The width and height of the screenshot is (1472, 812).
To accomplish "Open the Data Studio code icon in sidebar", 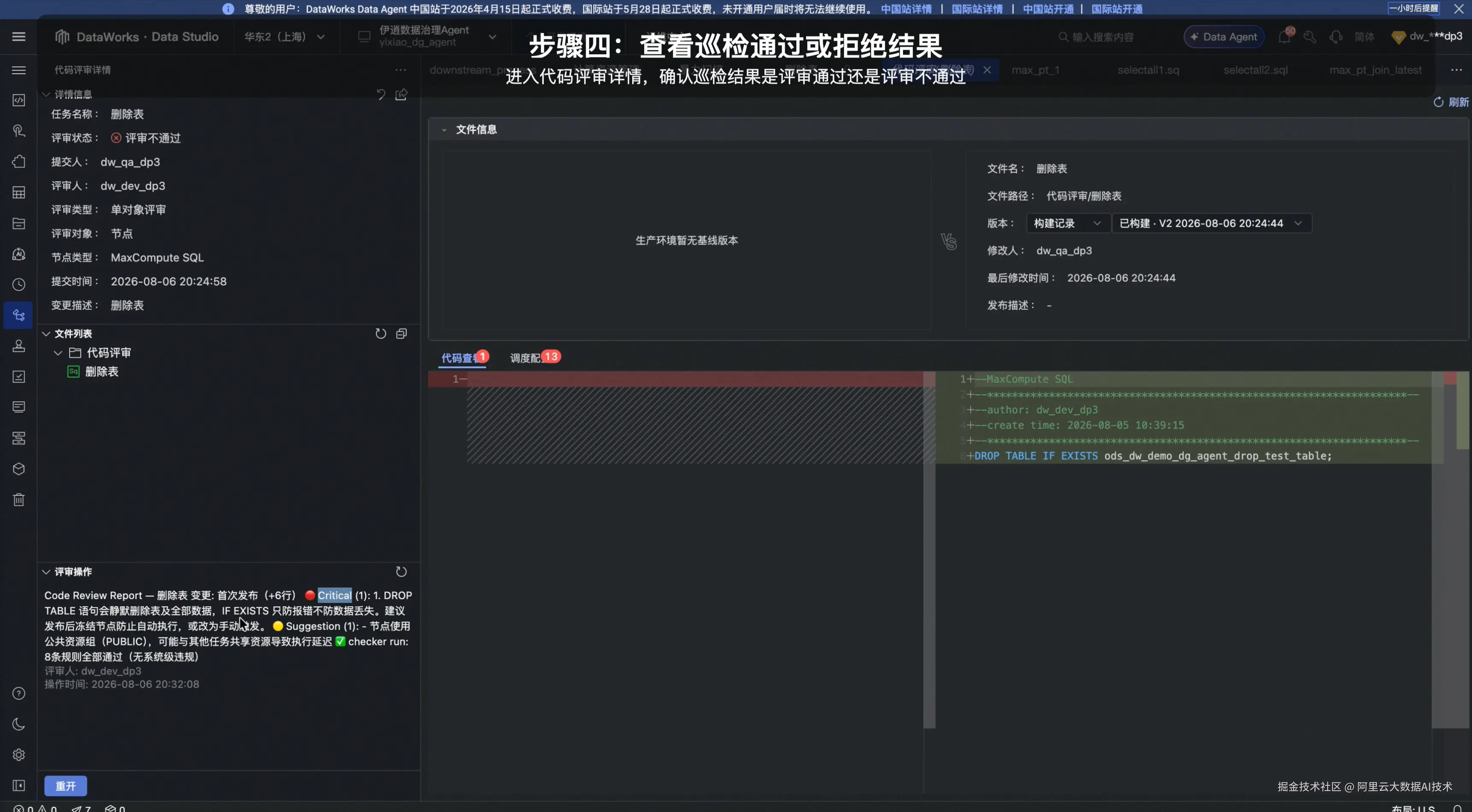I will (x=19, y=100).
